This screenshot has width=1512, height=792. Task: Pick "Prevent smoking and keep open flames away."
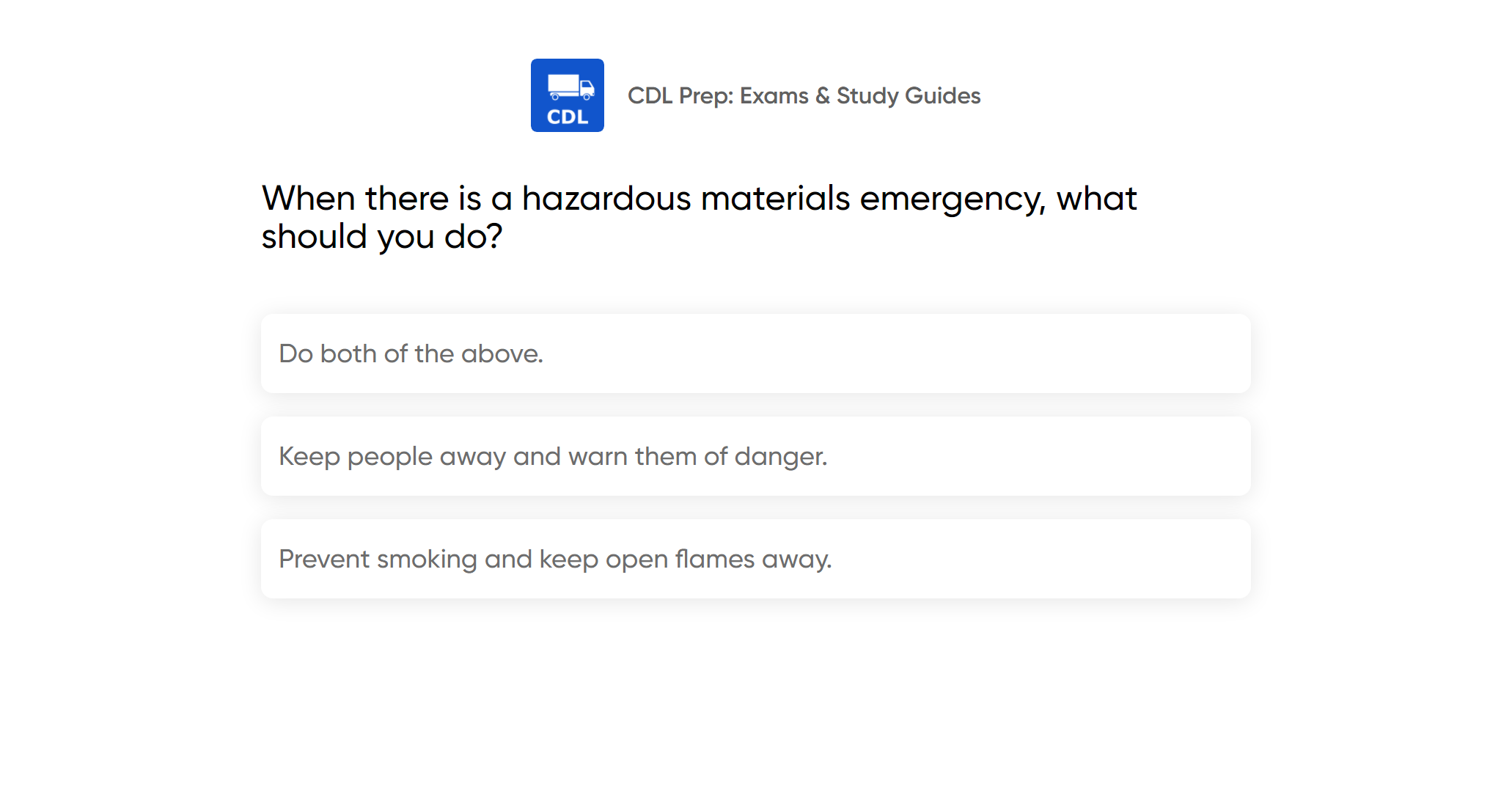click(x=555, y=559)
